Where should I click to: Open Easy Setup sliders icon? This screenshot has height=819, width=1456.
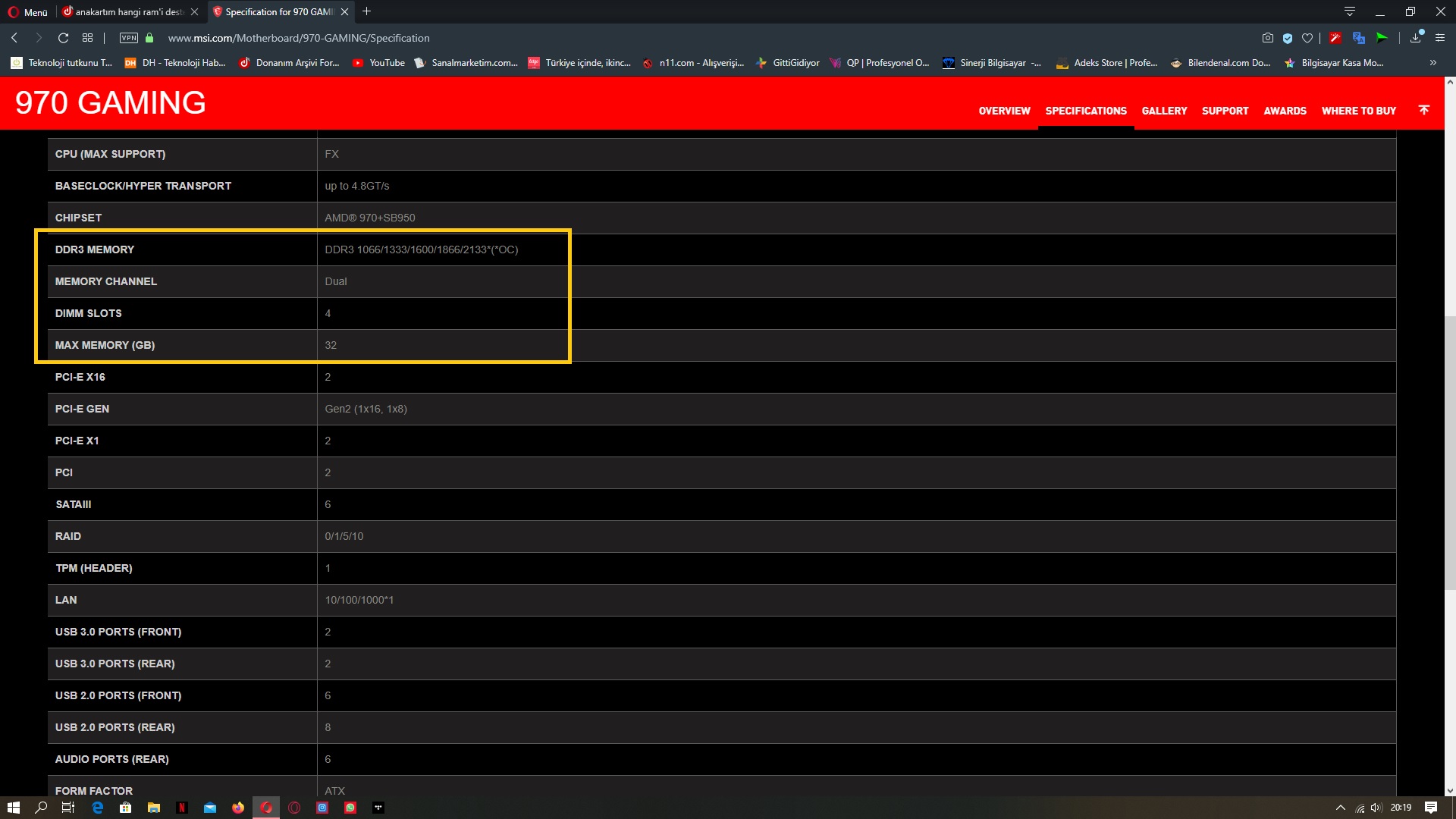[1440, 38]
